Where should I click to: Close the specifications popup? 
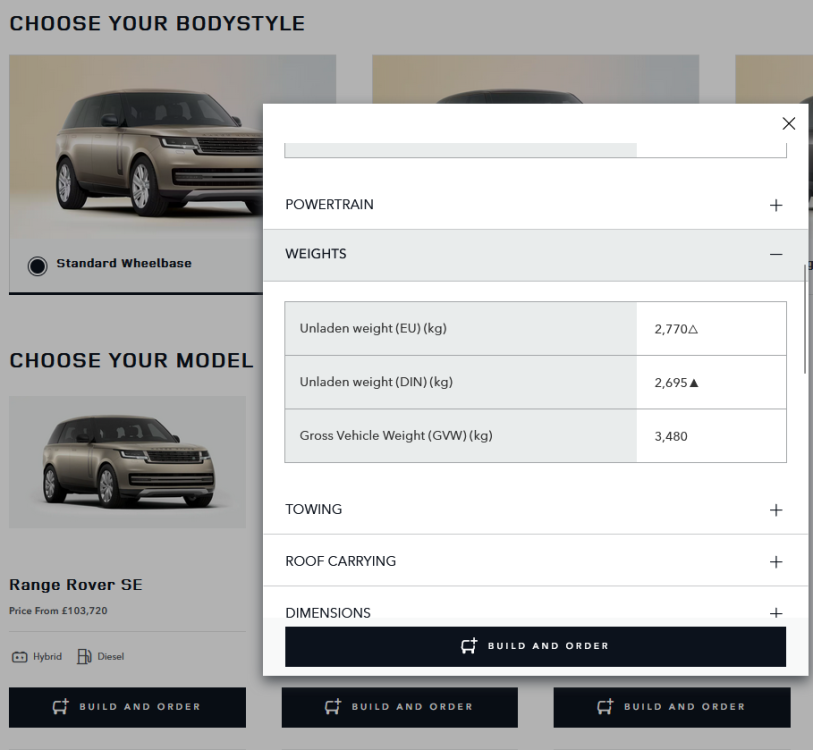click(789, 123)
